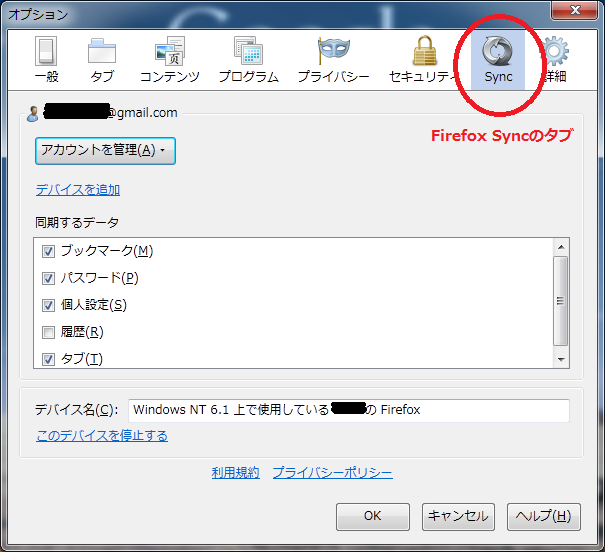Click the account user icon beside gmail.com
Image resolution: width=605 pixels, height=552 pixels.
33,114
